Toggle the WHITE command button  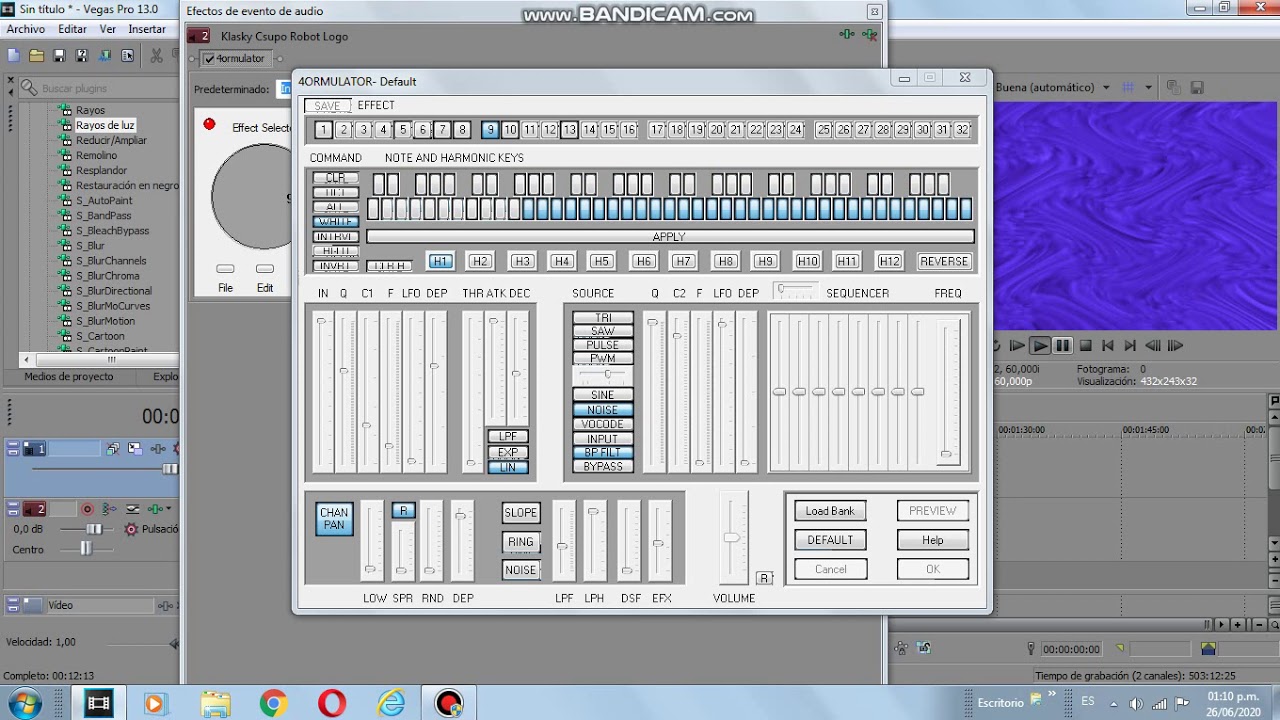pos(335,222)
